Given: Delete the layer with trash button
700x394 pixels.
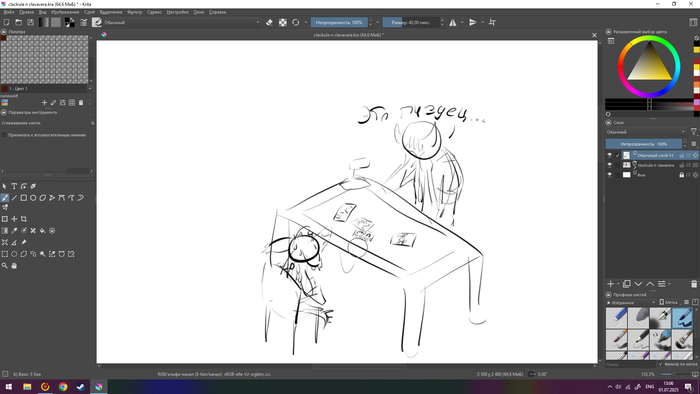Looking at the screenshot, I should click(694, 284).
